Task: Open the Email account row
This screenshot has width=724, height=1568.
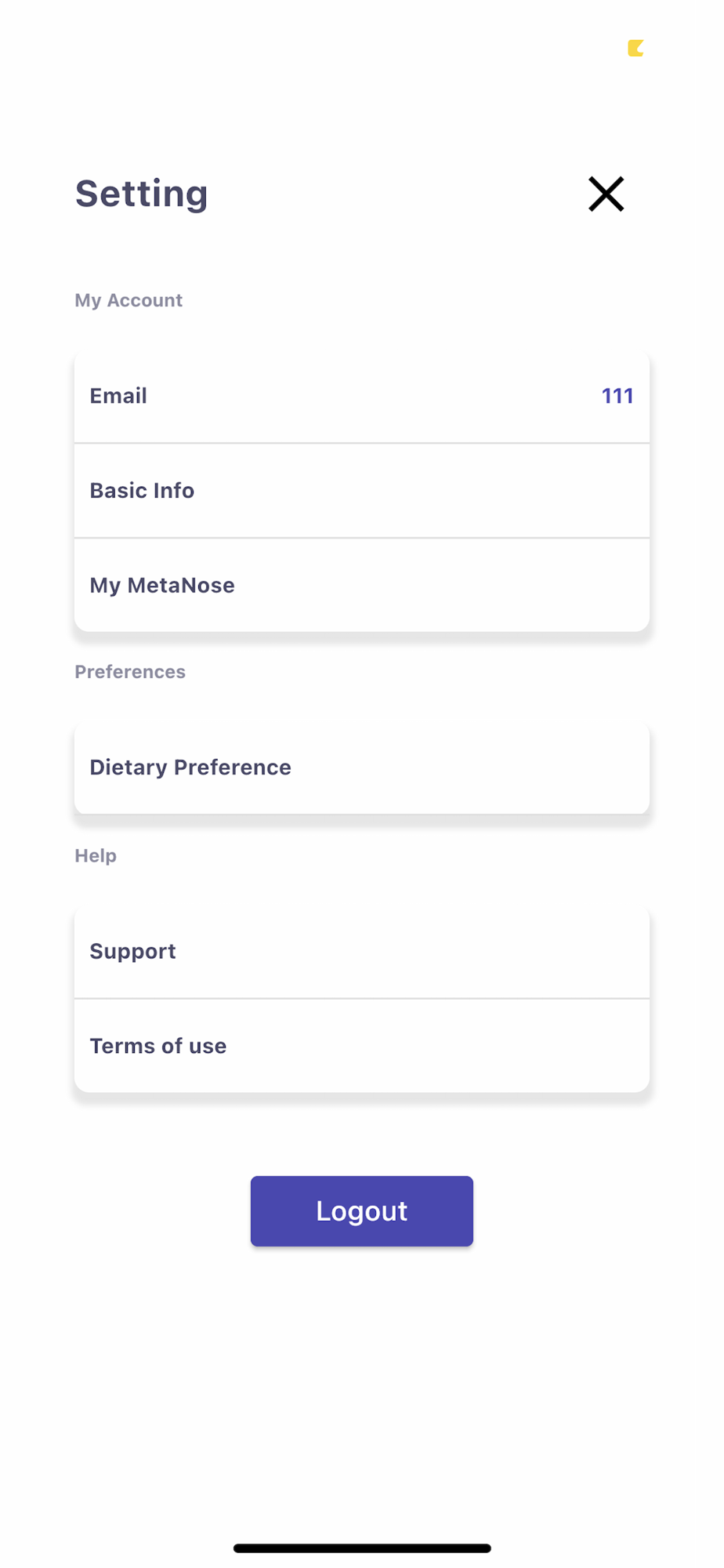Action: click(361, 396)
